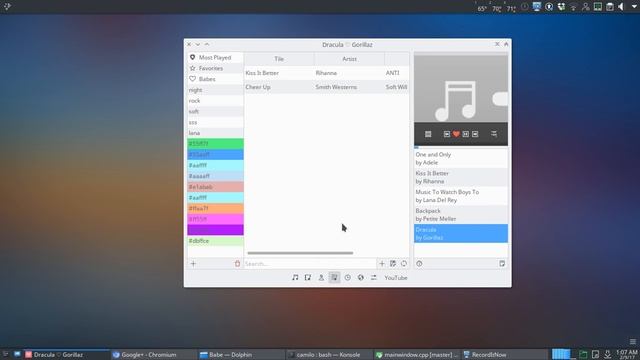Select the lavender #aaaaff color tag
Screen dimensions: 640x360
pyautogui.click(x=216, y=176)
